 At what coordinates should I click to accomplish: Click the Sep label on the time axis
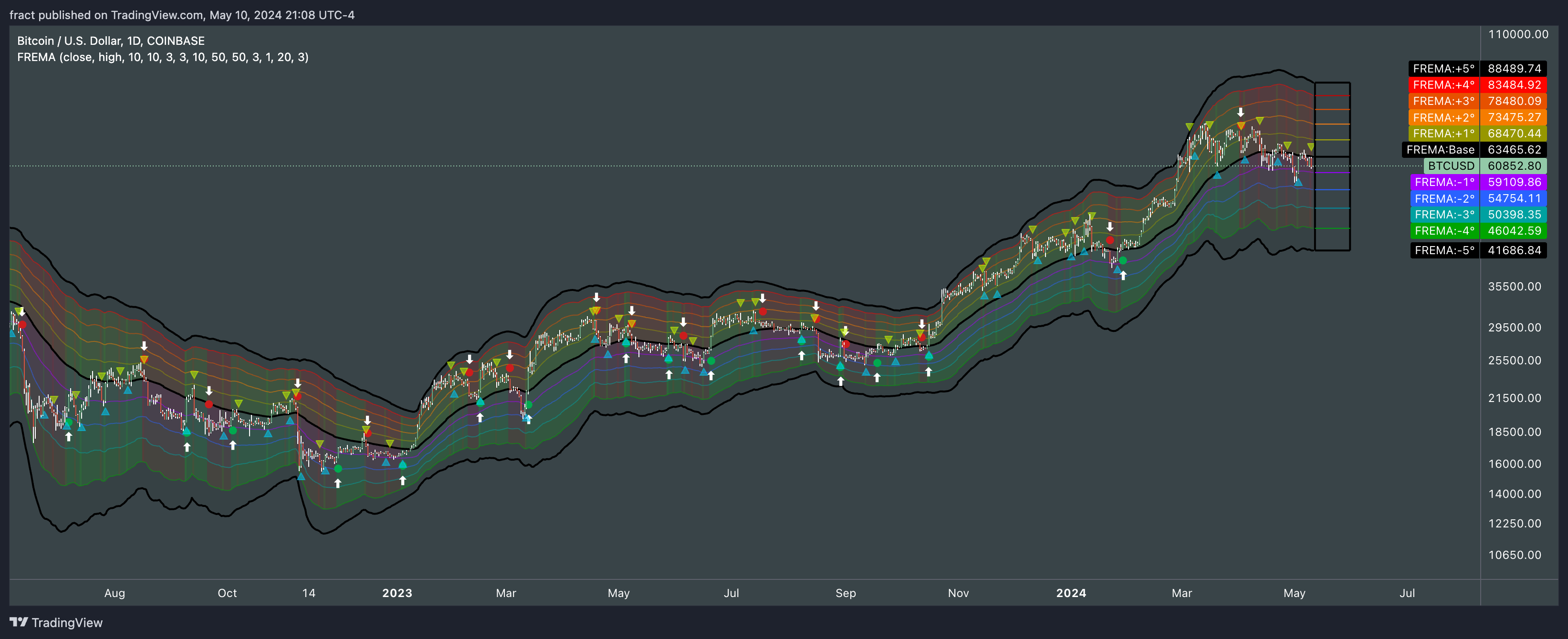pyautogui.click(x=846, y=593)
